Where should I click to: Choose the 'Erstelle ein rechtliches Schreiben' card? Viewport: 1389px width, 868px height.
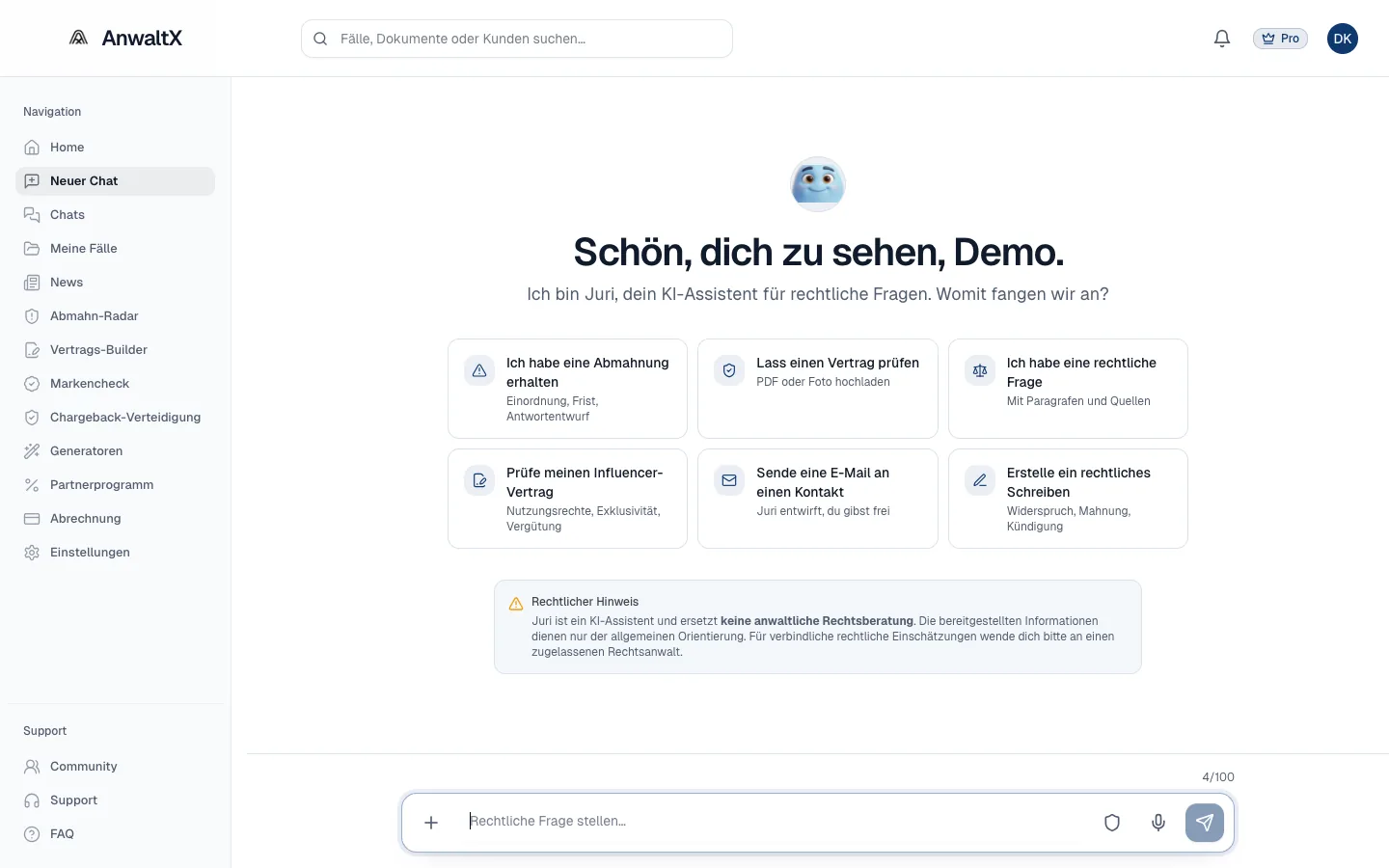[x=1068, y=499]
